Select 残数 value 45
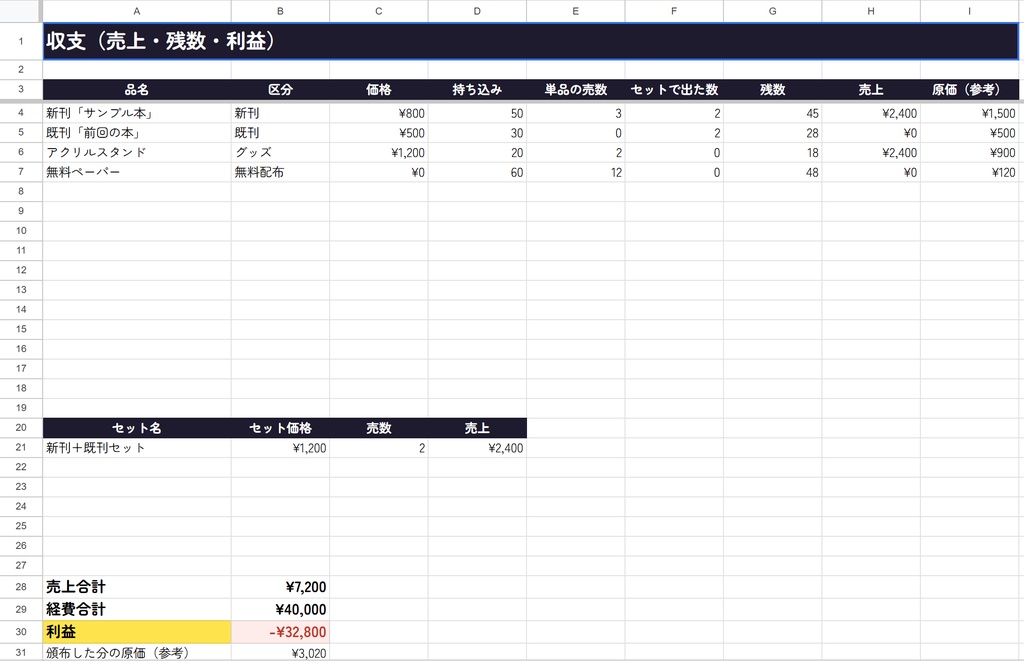 coord(773,113)
